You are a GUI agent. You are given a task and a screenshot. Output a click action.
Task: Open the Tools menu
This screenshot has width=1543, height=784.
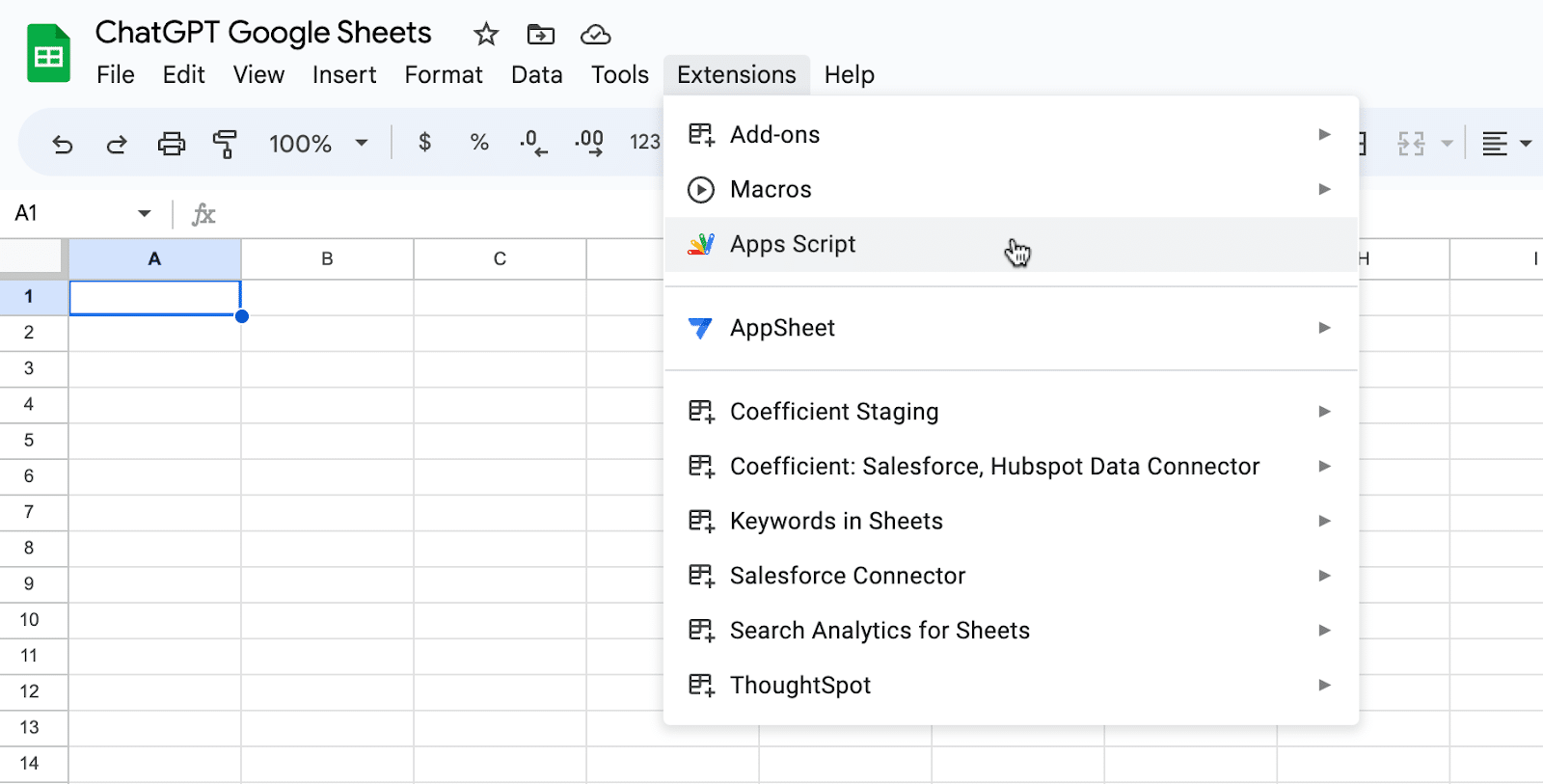click(x=620, y=74)
